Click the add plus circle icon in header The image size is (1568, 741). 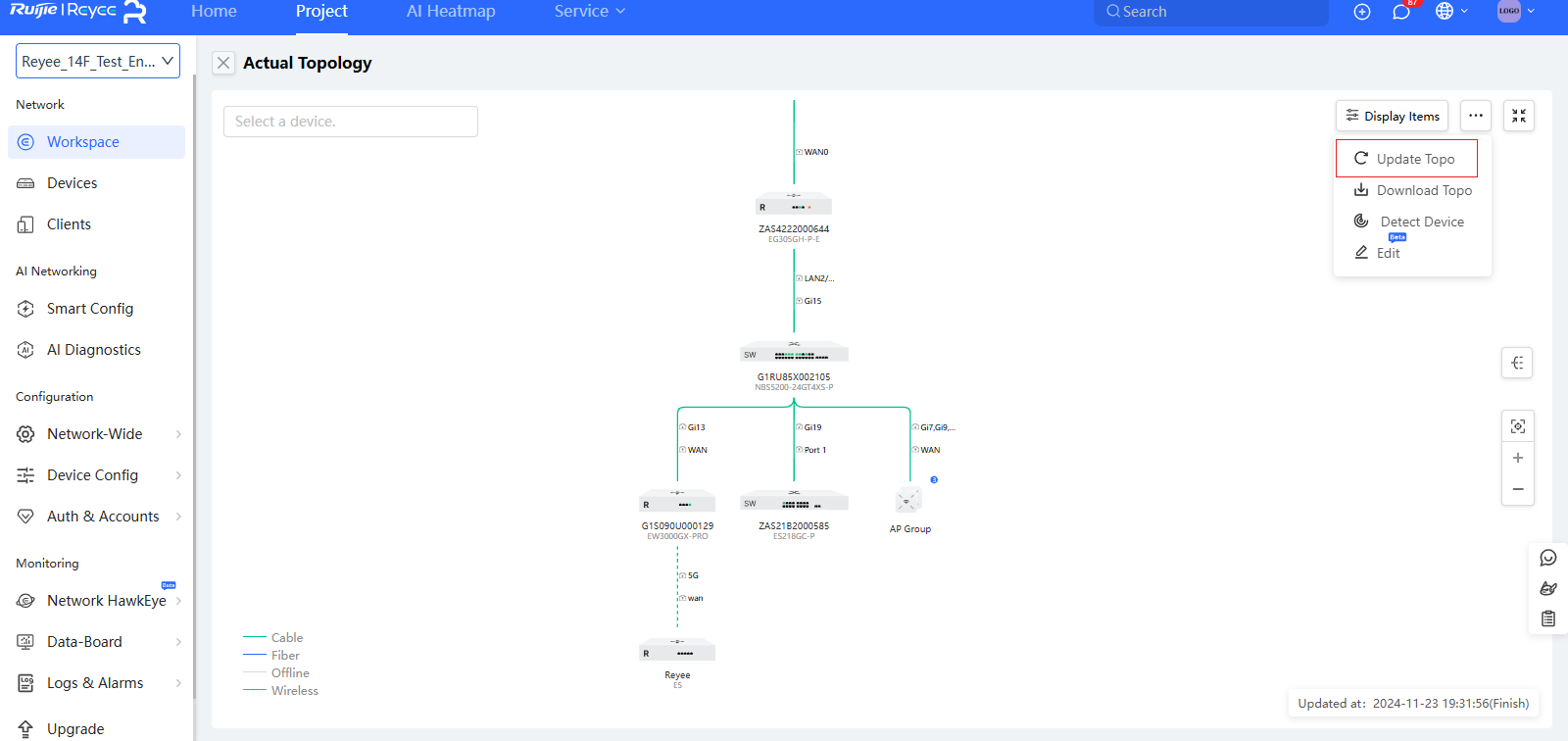click(1361, 12)
